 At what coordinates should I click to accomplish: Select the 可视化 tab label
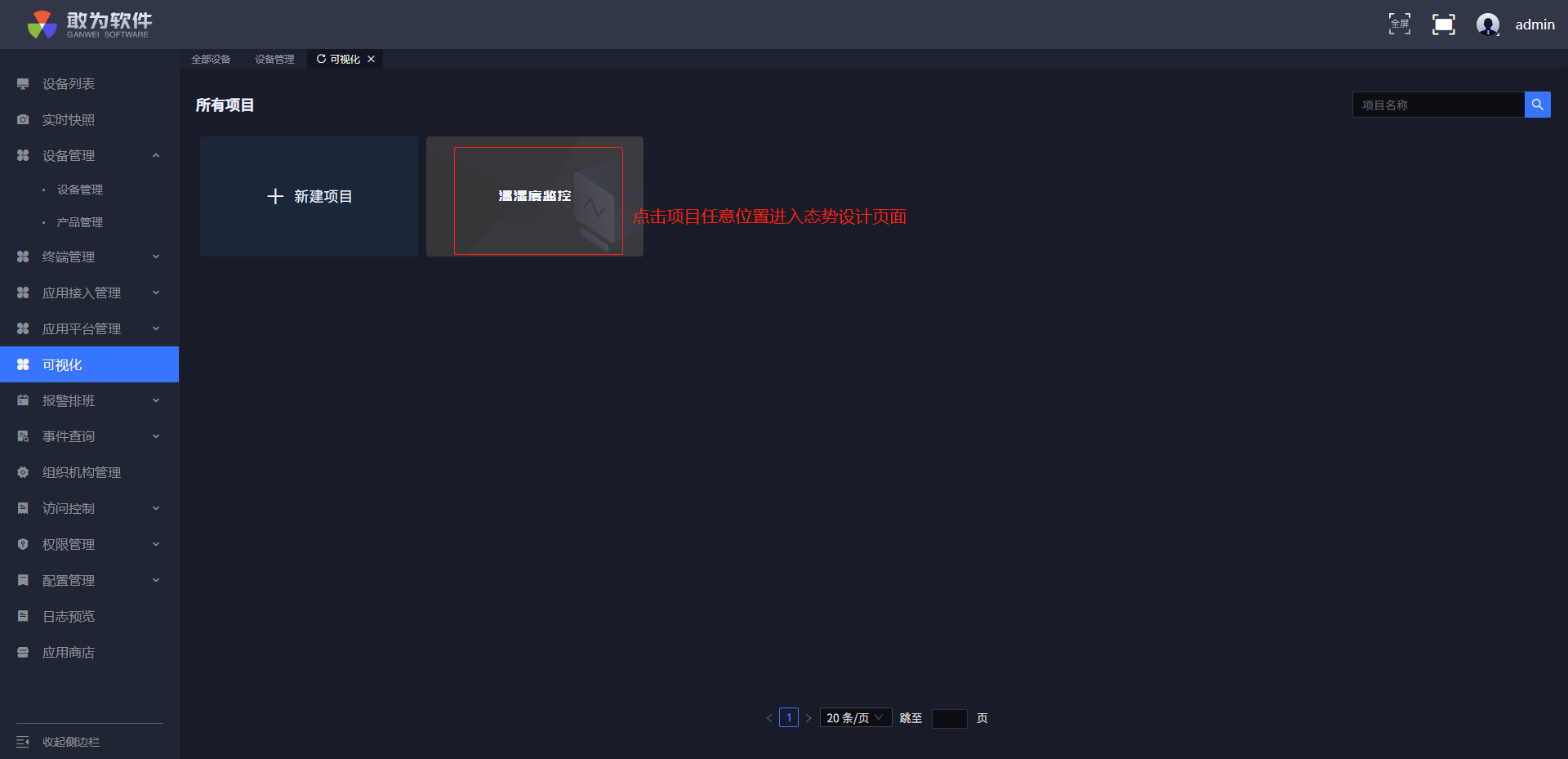(x=345, y=59)
